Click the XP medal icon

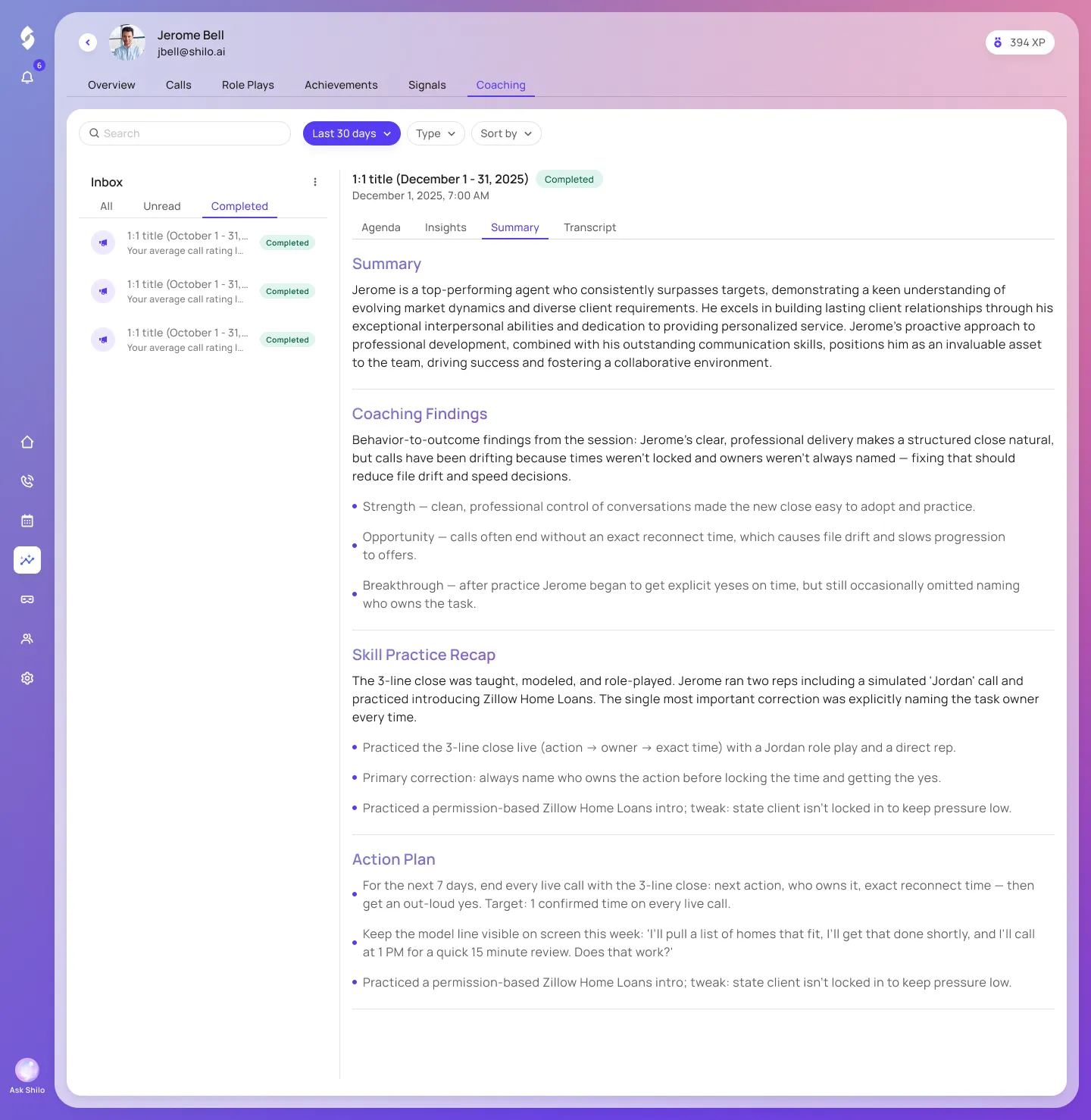998,42
